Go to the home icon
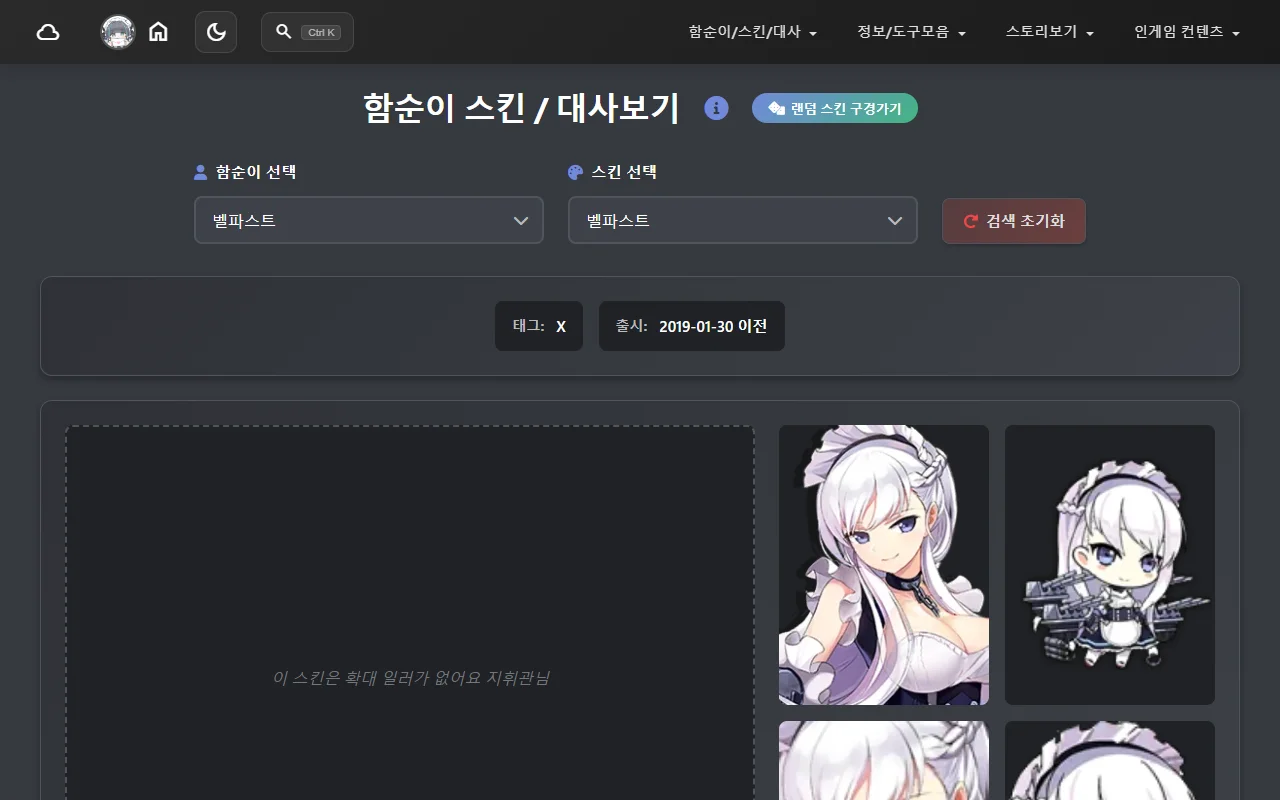 pos(158,32)
